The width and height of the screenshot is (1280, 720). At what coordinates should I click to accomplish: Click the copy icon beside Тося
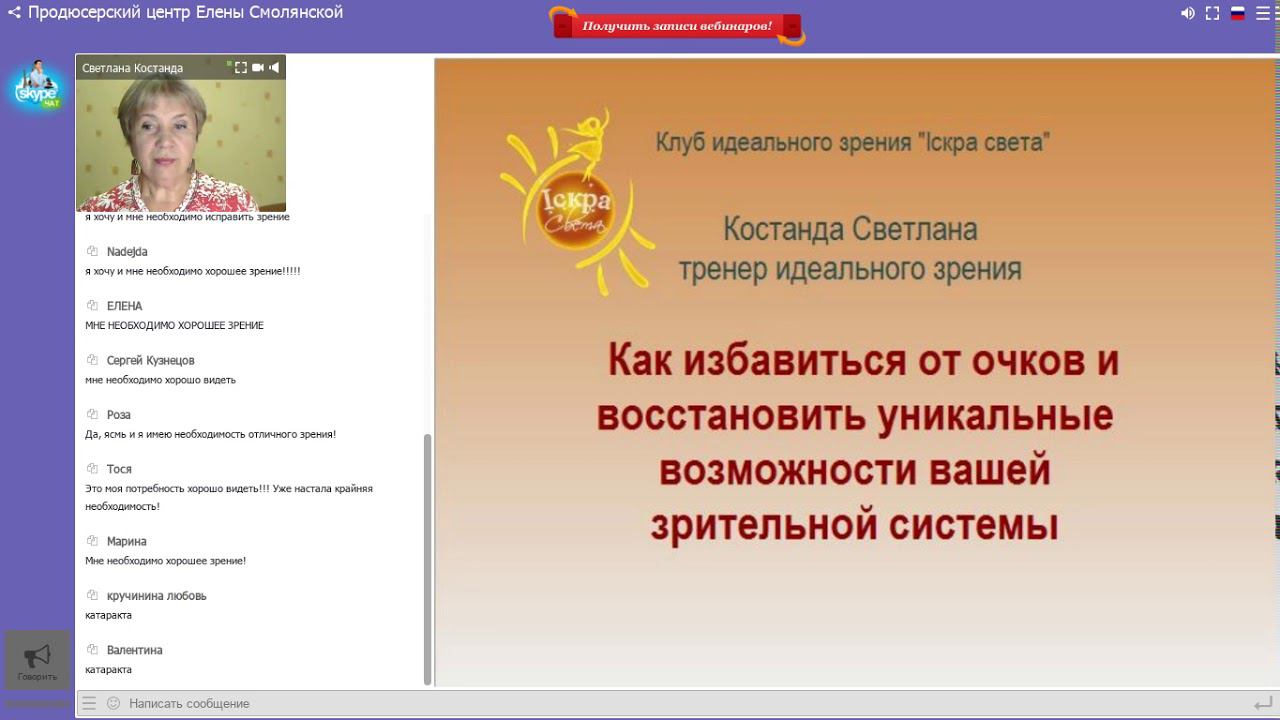92,468
